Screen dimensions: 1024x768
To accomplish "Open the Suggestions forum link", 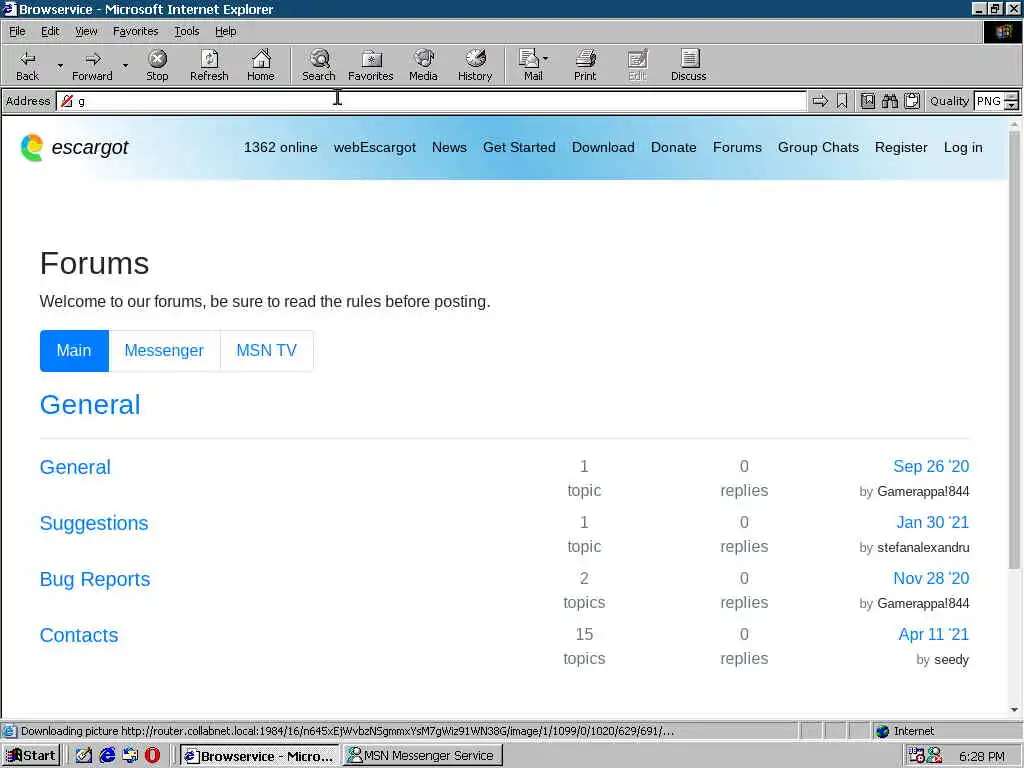I will [x=94, y=523].
